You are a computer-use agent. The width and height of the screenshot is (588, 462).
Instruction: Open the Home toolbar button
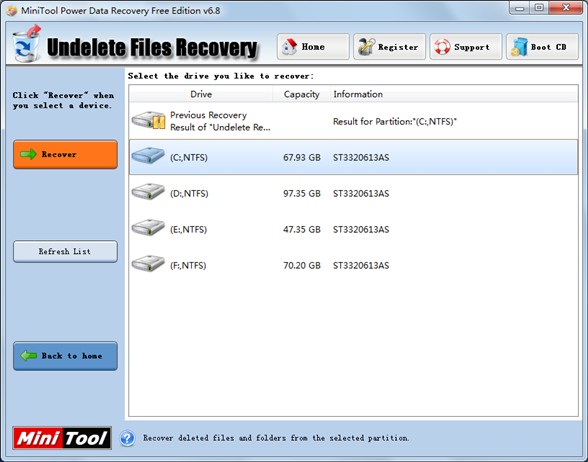(x=313, y=47)
